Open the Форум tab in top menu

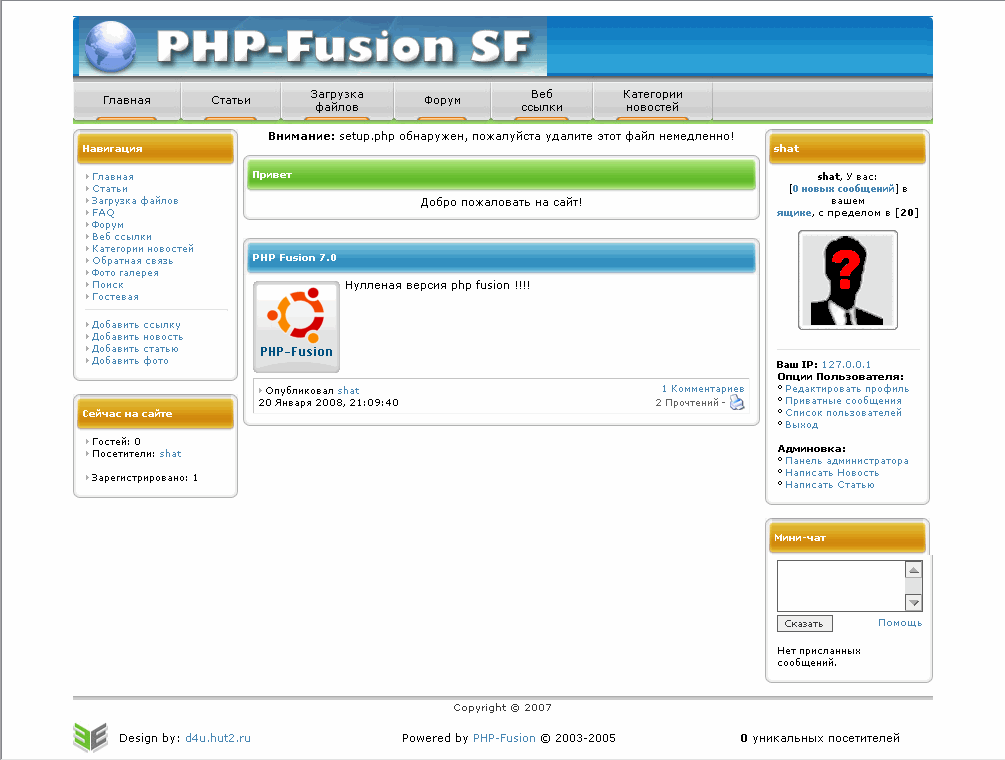click(442, 101)
